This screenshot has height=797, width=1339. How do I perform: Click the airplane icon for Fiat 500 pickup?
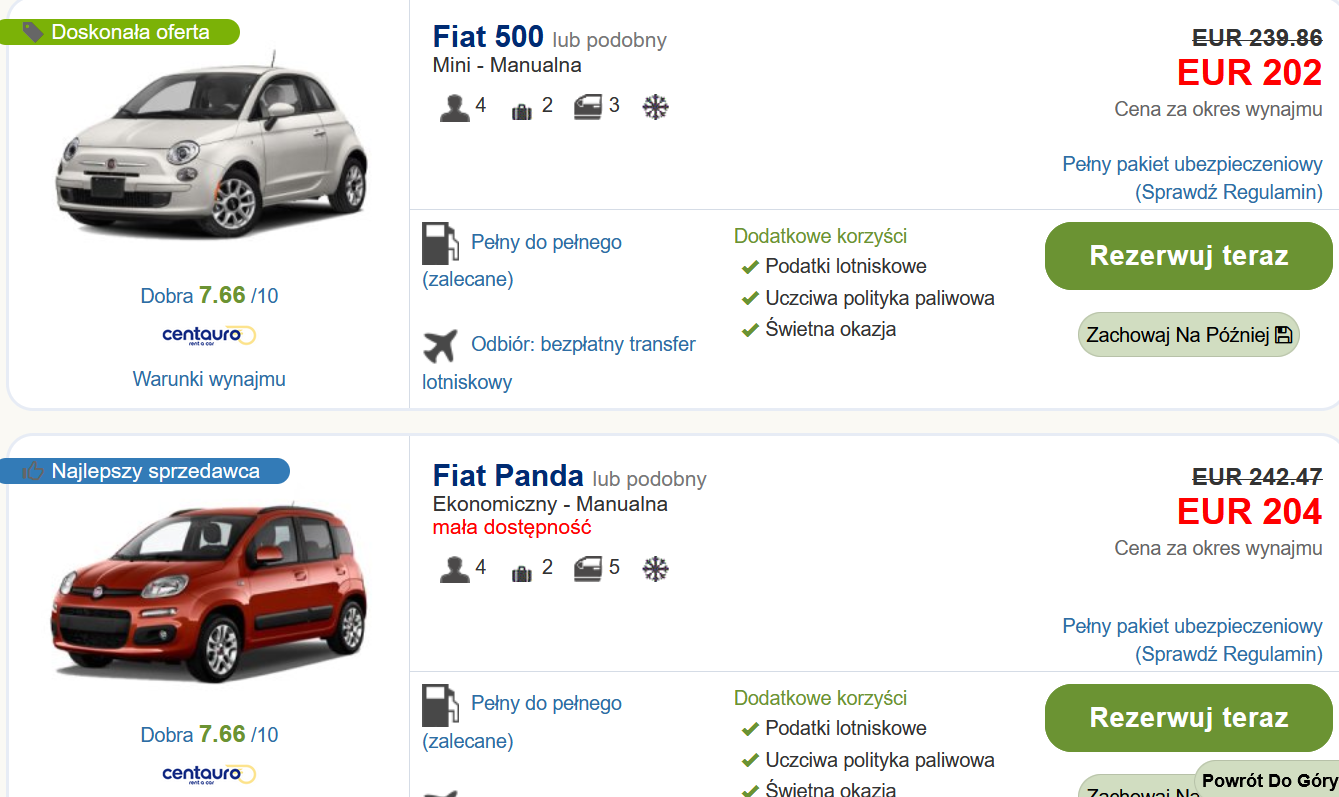(439, 346)
